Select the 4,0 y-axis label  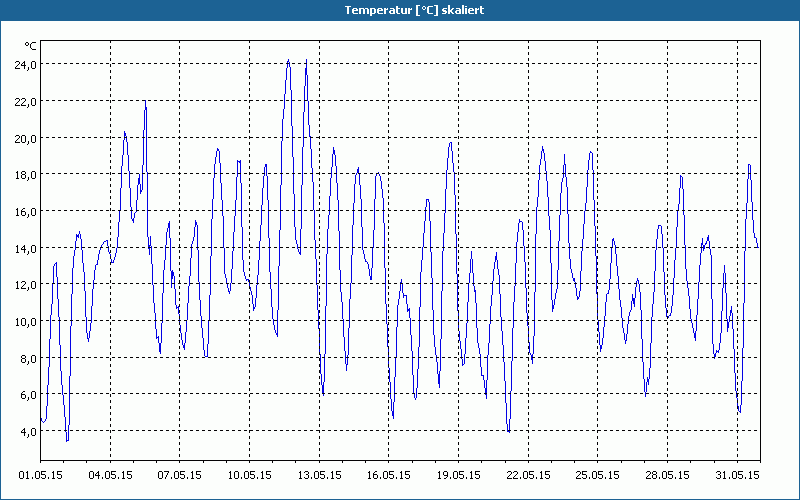pos(29,432)
